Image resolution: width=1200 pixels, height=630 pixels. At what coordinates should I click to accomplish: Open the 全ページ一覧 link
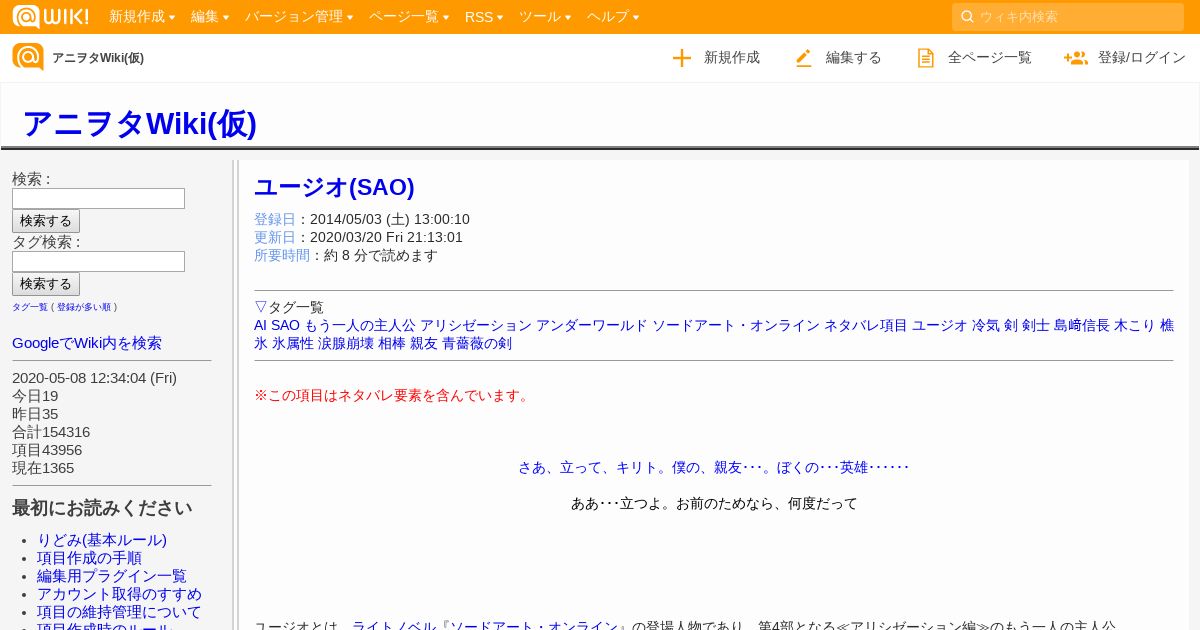pyautogui.click(x=990, y=58)
